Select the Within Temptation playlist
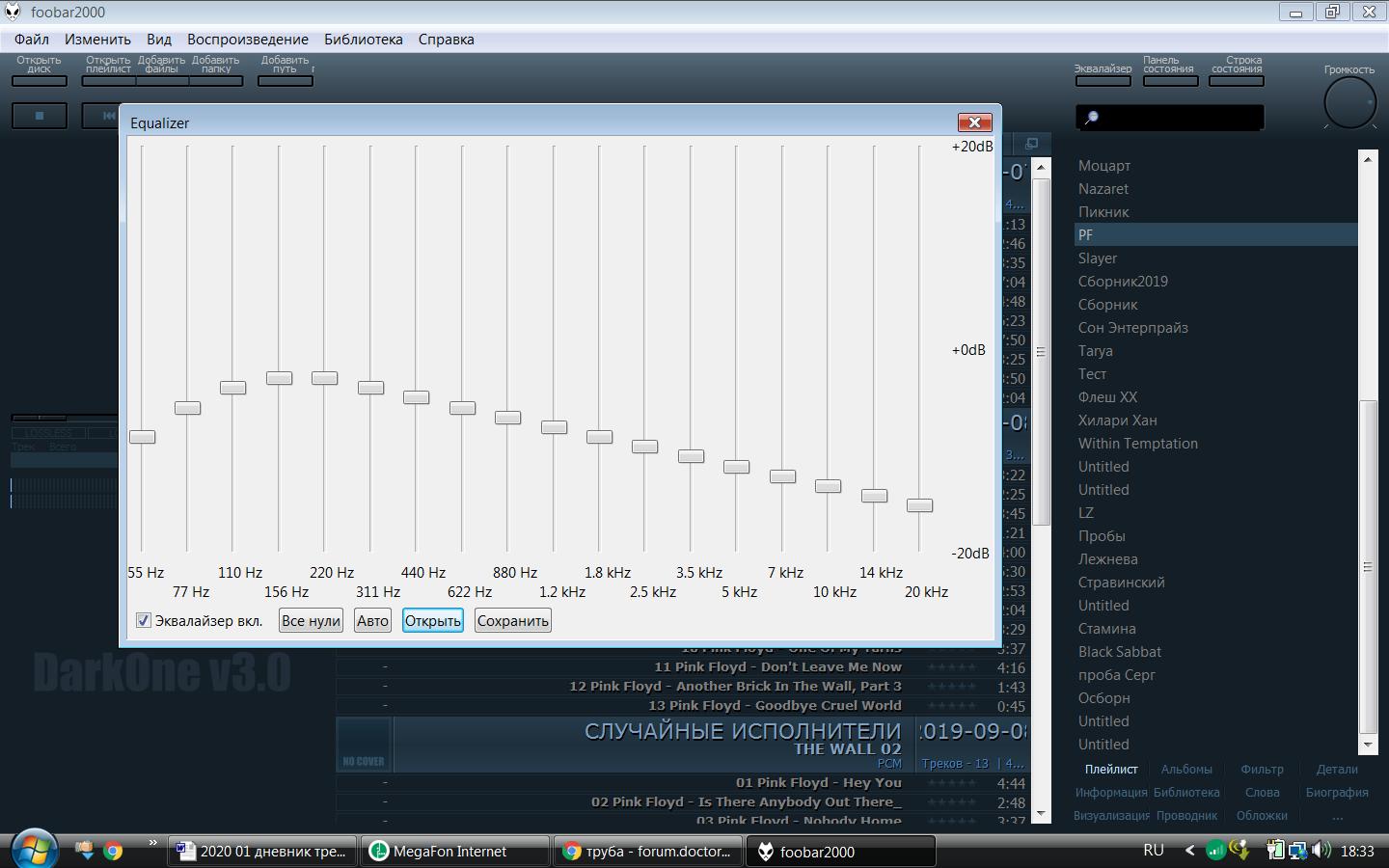This screenshot has width=1389, height=868. (x=1215, y=444)
